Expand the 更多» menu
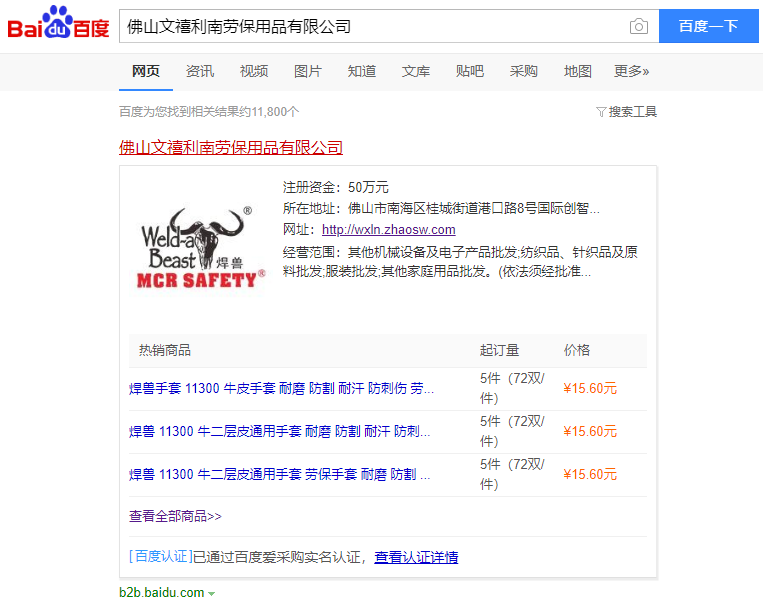 (631, 72)
